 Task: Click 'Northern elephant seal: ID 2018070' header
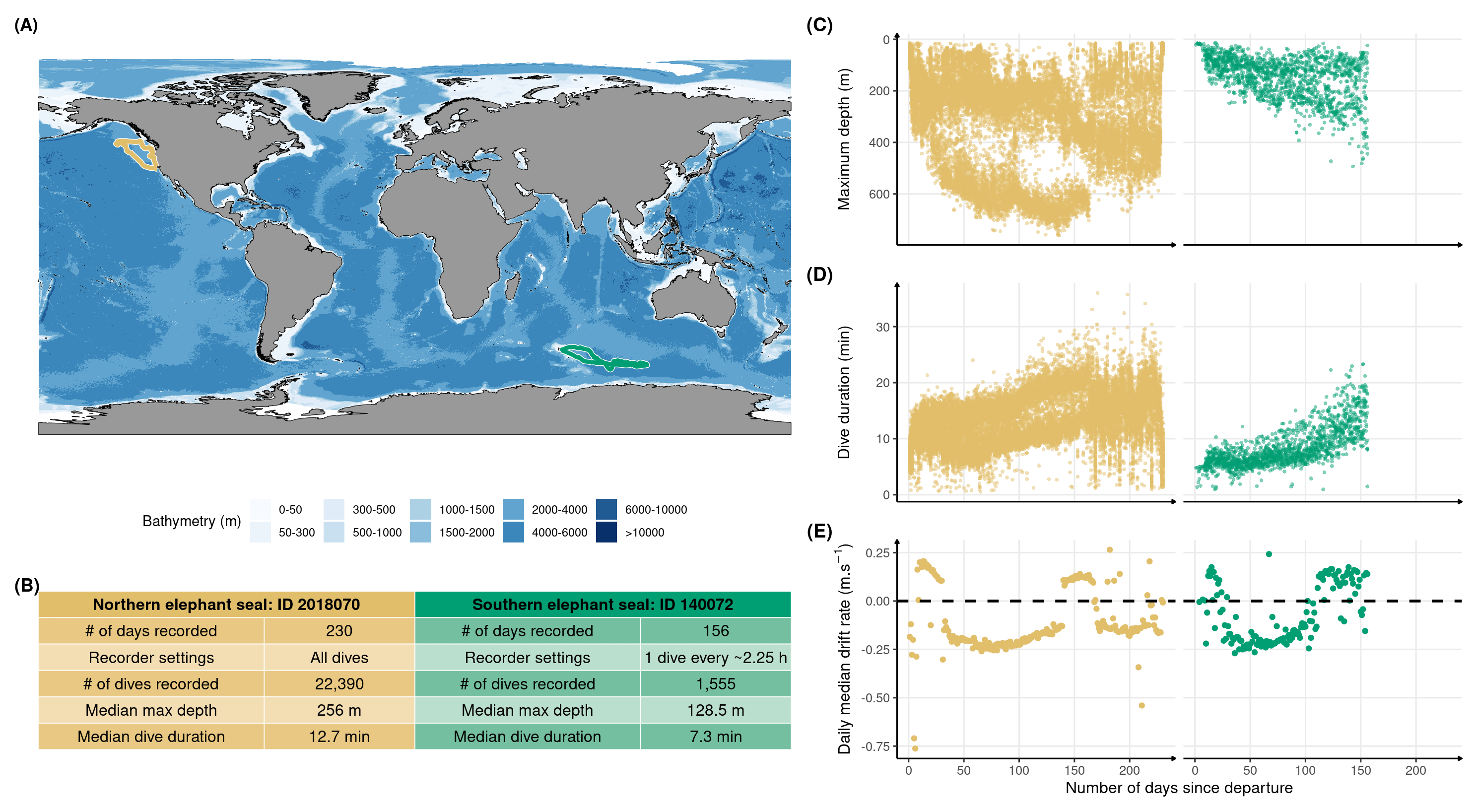(226, 605)
